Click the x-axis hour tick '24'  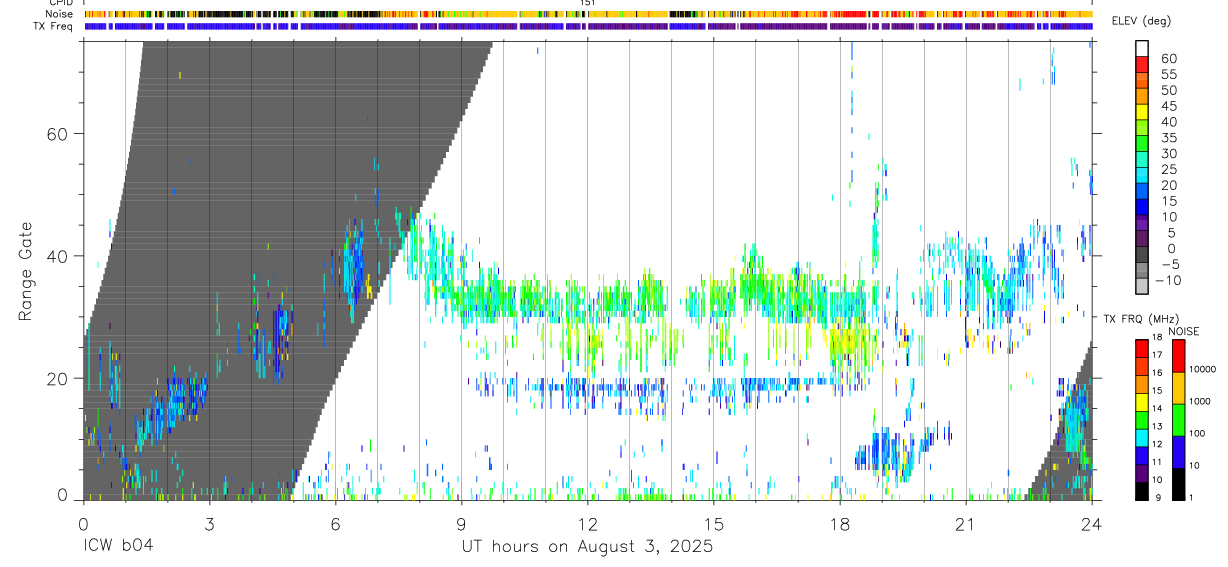(x=1091, y=524)
